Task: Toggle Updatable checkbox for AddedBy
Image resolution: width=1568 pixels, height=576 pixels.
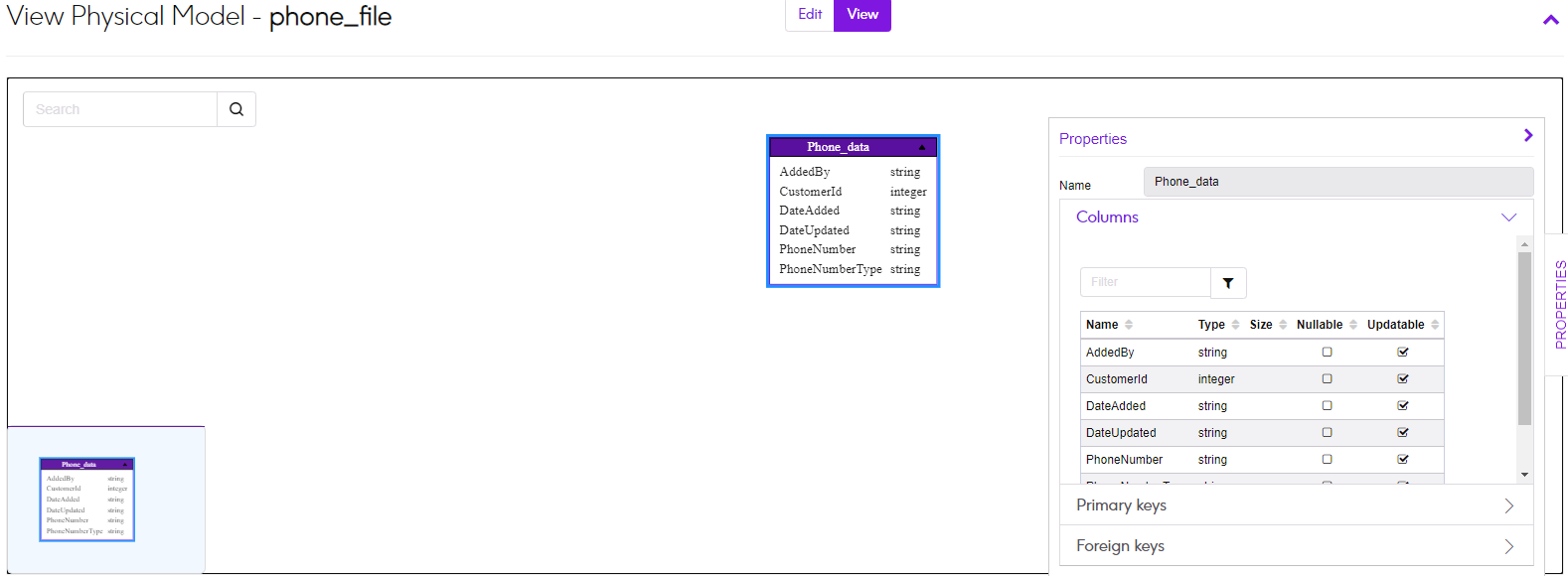Action: 1403,352
